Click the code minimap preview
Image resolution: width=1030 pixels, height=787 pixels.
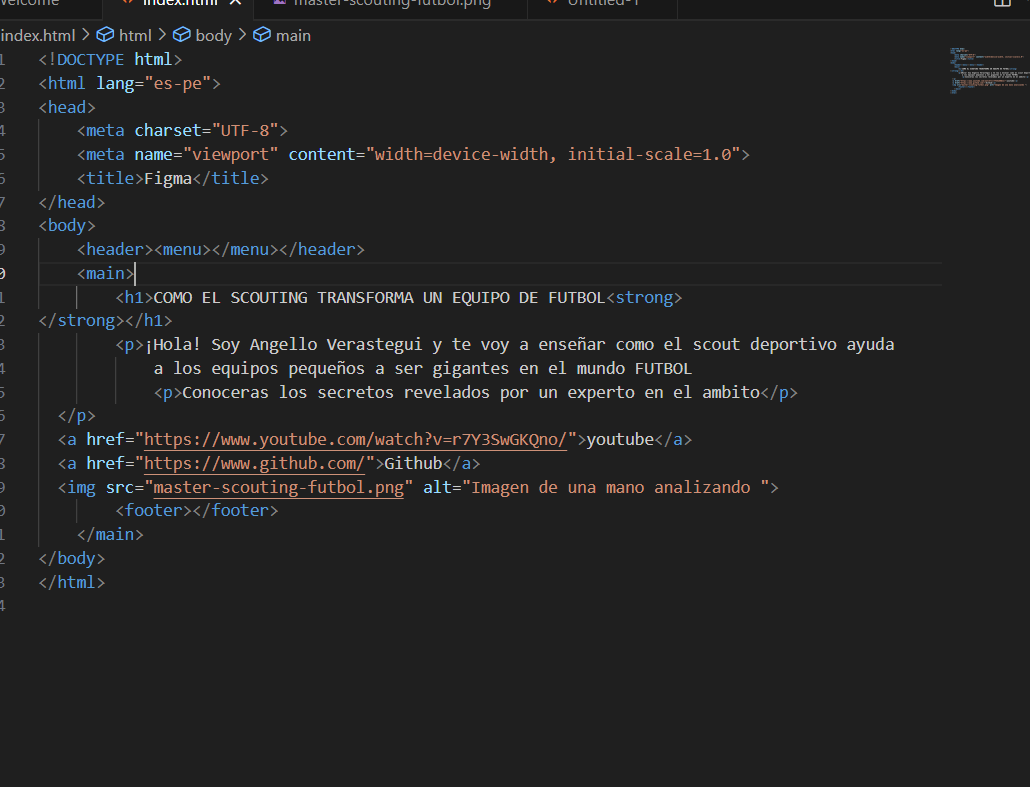pyautogui.click(x=987, y=70)
